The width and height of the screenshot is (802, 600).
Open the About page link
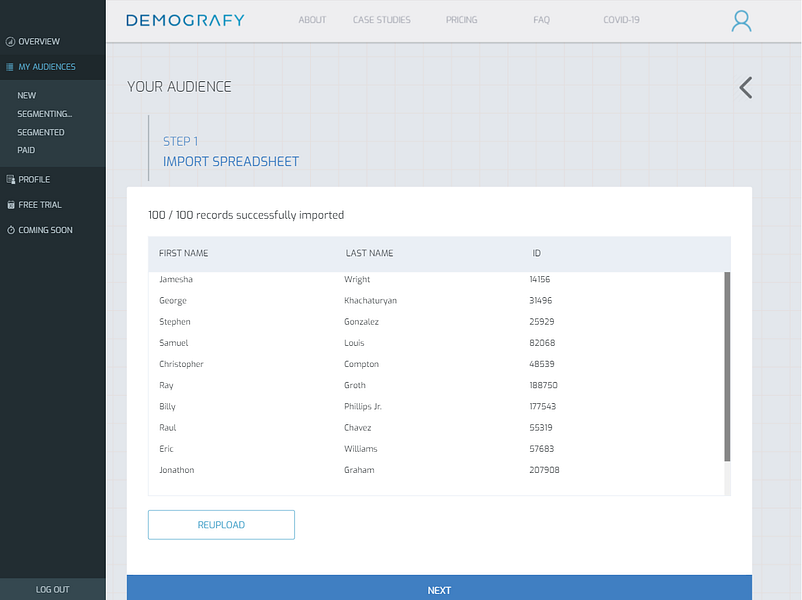[312, 20]
